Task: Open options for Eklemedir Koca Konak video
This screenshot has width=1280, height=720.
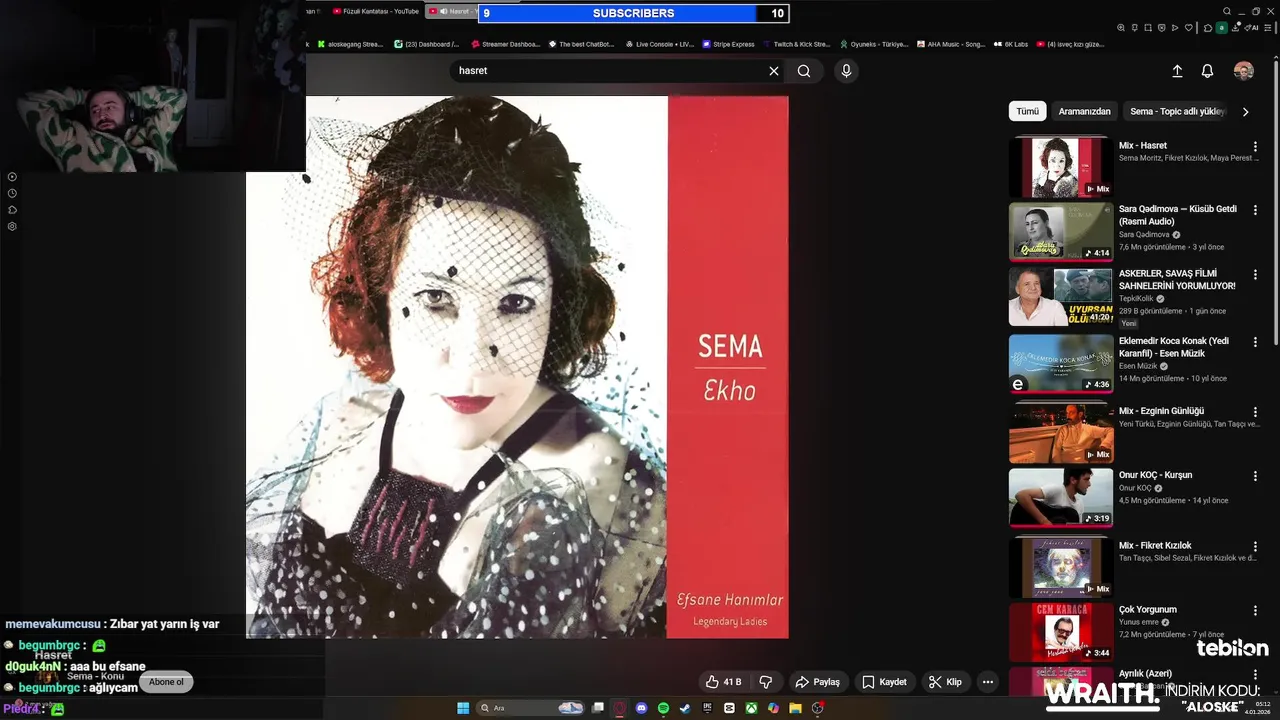Action: pos(1255,342)
